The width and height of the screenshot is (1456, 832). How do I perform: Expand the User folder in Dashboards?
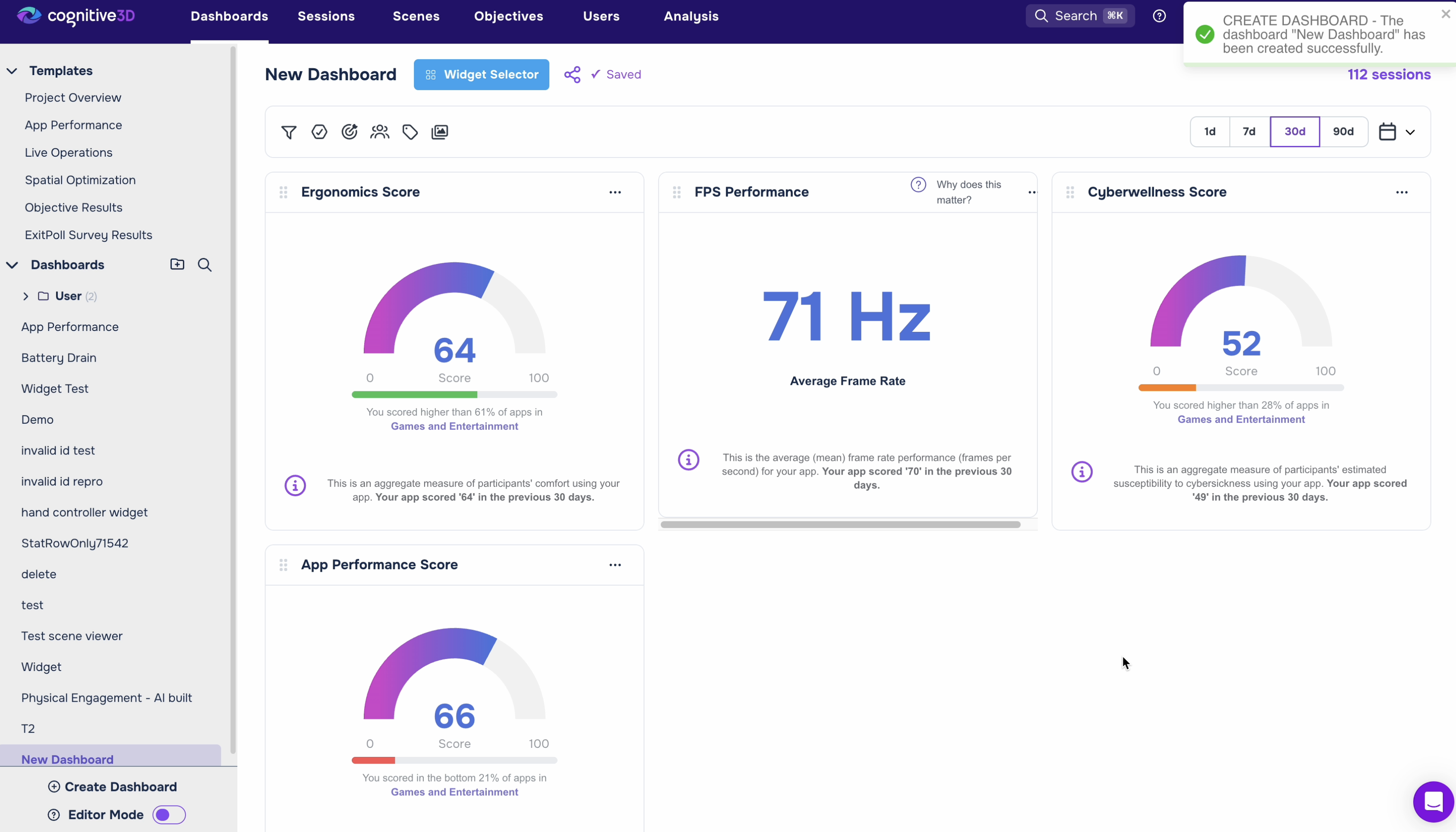tap(26, 296)
